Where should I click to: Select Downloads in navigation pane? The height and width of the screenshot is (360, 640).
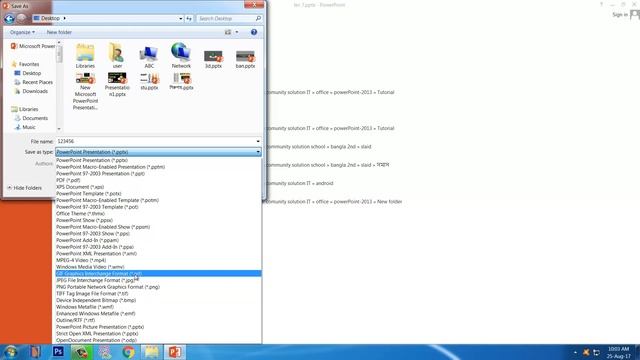(x=31, y=91)
